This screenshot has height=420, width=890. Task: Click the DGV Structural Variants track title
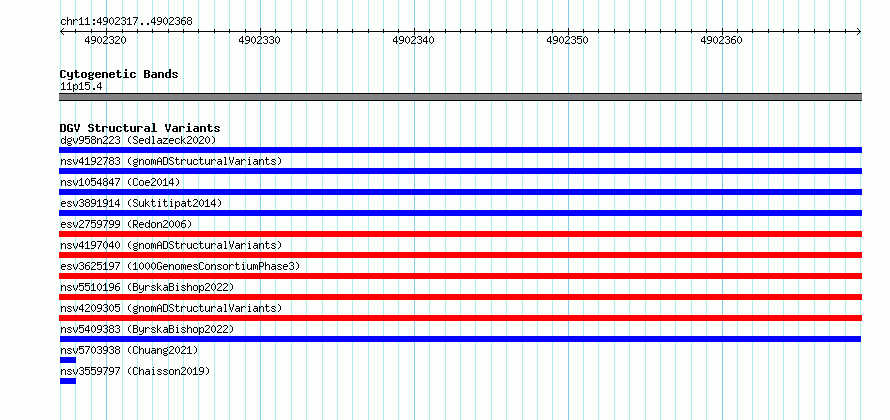pyautogui.click(x=140, y=128)
